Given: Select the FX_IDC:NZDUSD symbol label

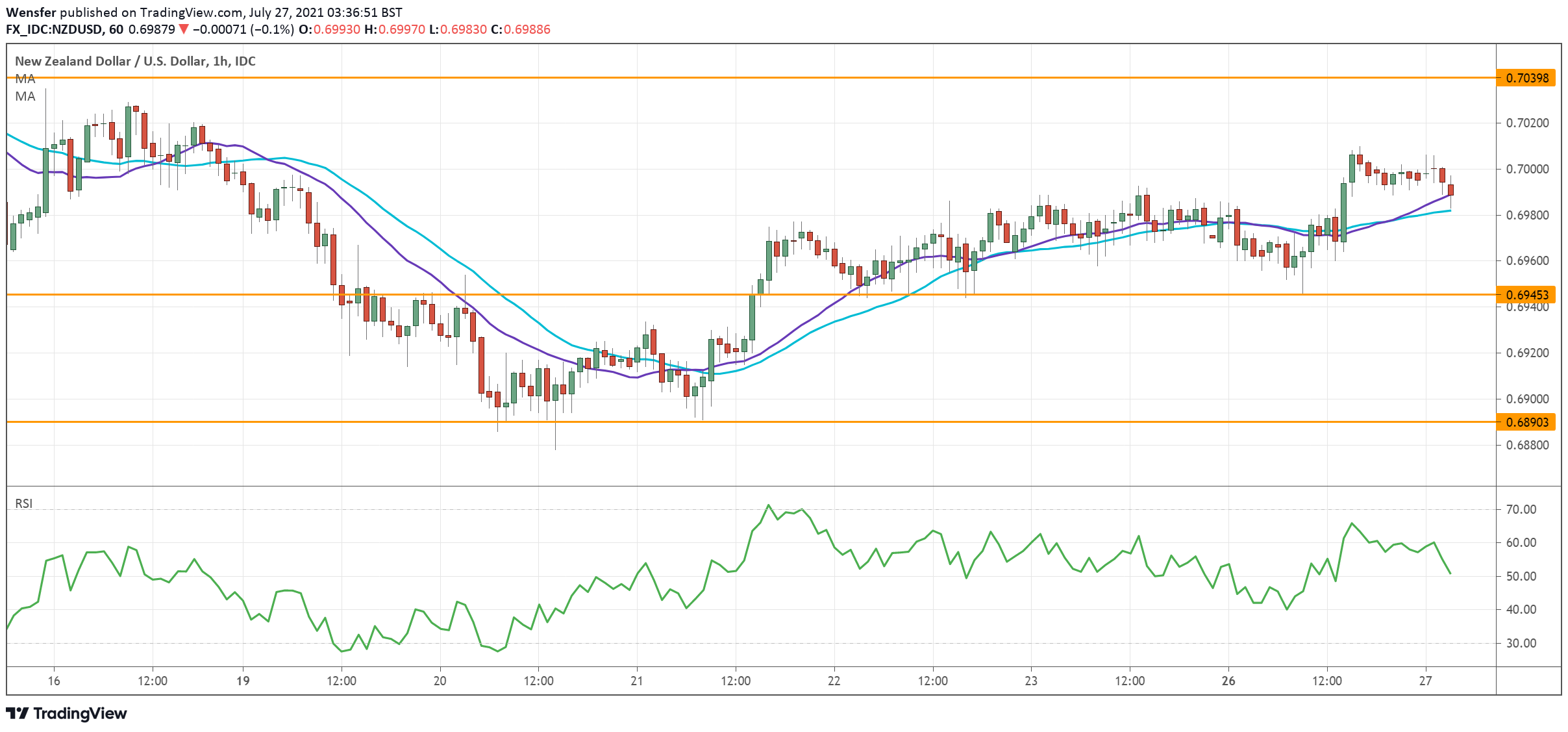Looking at the screenshot, I should 54,29.
